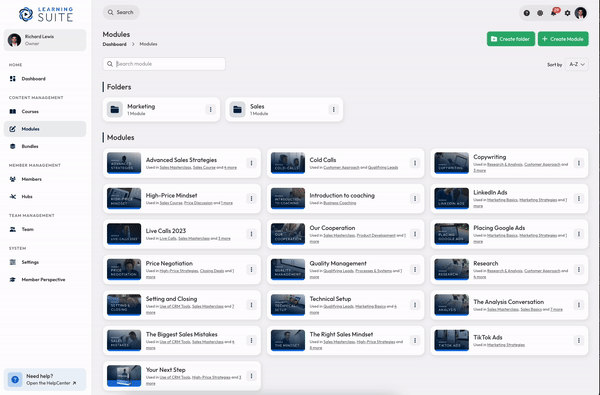Open the notifications bell icon
600x395 pixels.
click(554, 13)
